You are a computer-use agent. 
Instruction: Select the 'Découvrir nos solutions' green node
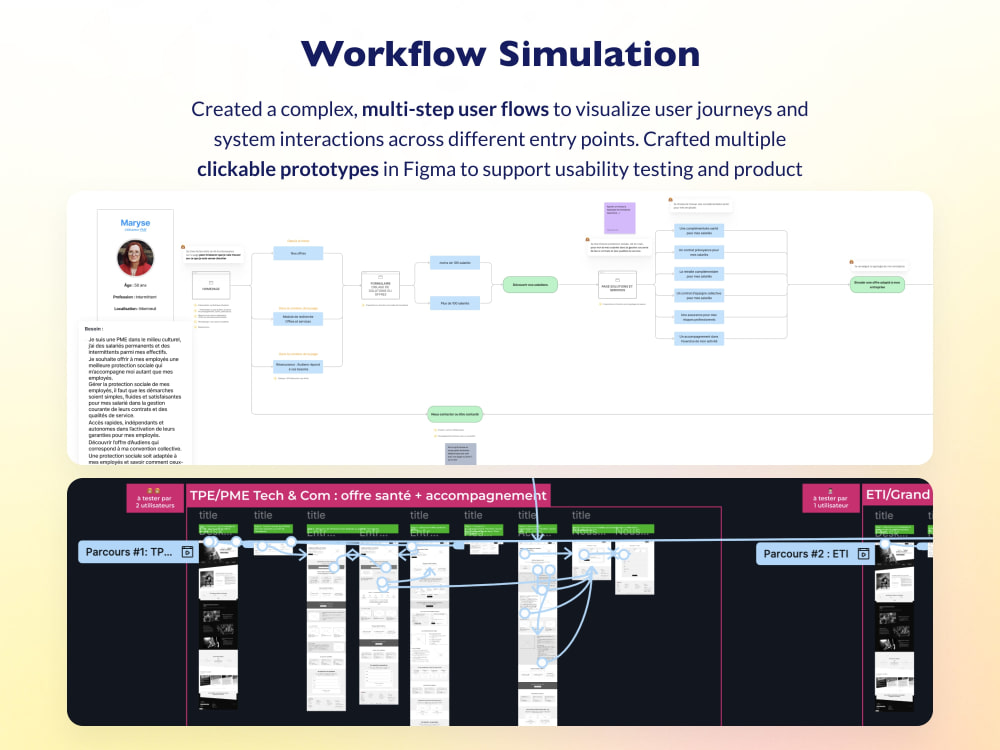pyautogui.click(x=530, y=284)
